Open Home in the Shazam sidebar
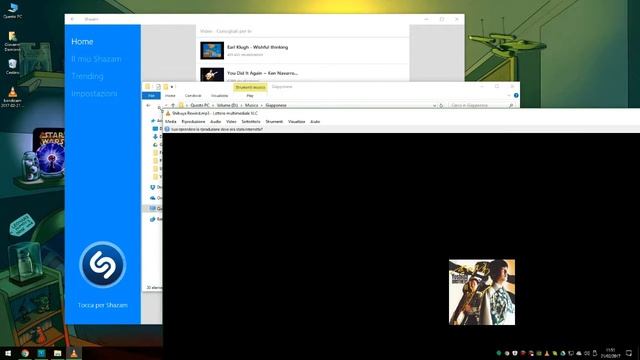The image size is (640, 360). [x=82, y=42]
